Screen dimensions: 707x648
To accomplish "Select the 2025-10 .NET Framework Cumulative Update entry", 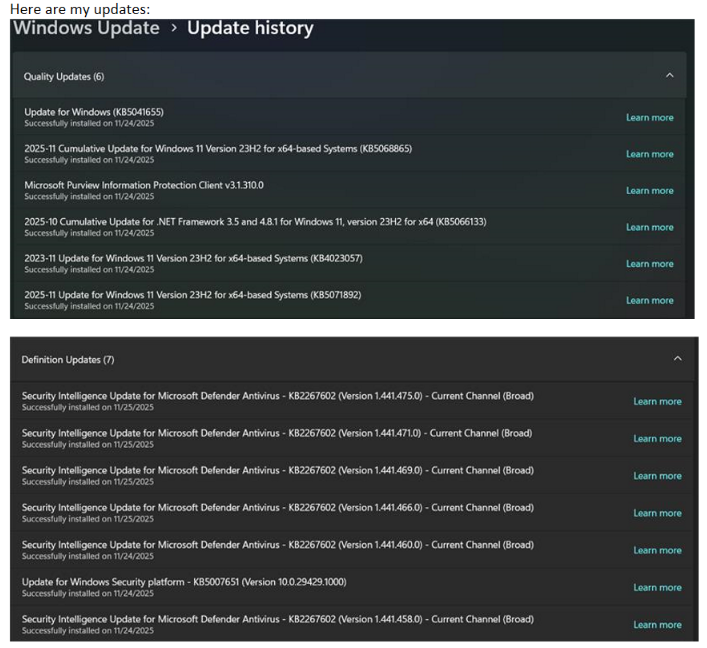I will click(349, 226).
